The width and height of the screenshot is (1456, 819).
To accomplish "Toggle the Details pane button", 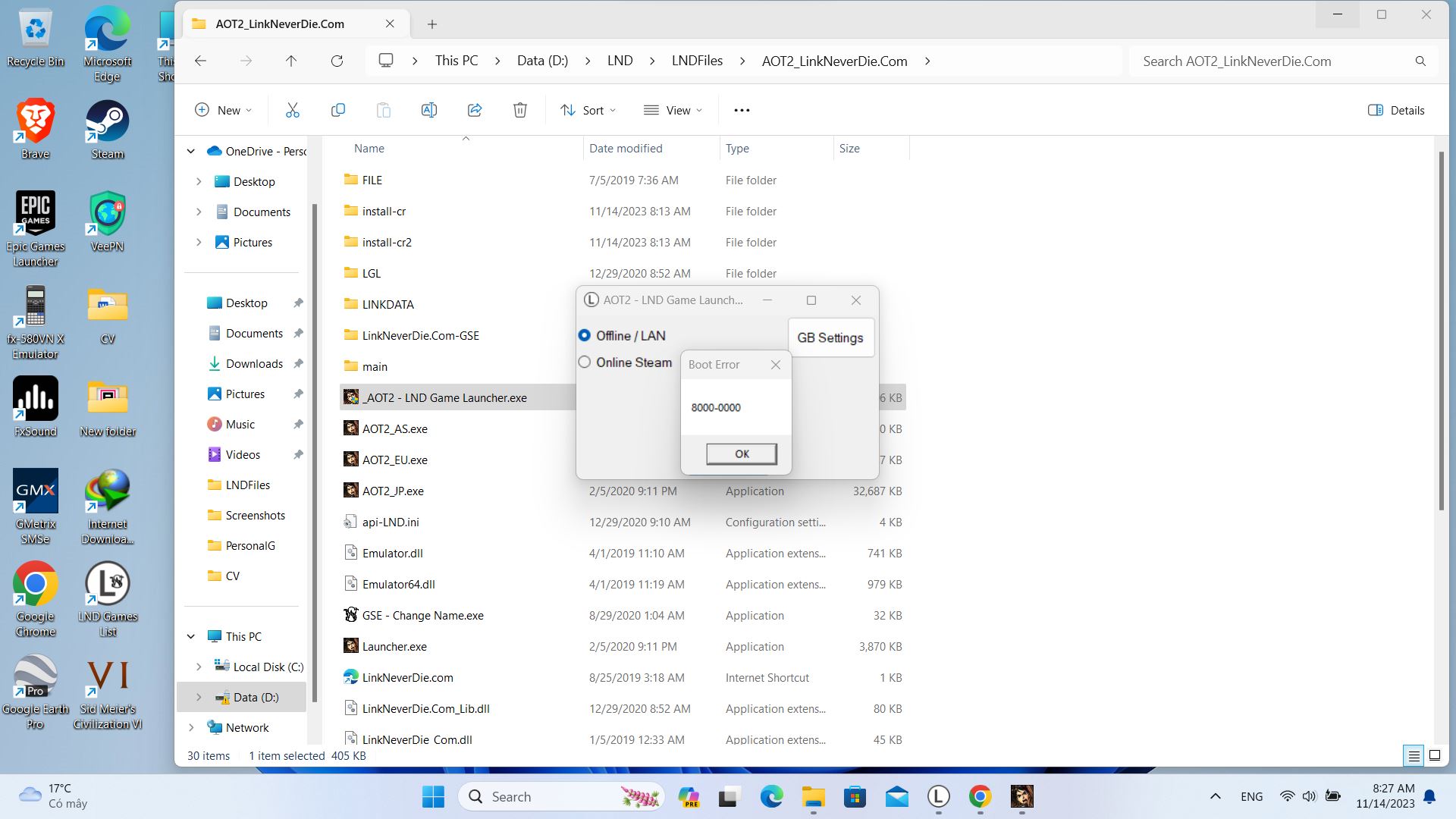I will coord(1396,110).
